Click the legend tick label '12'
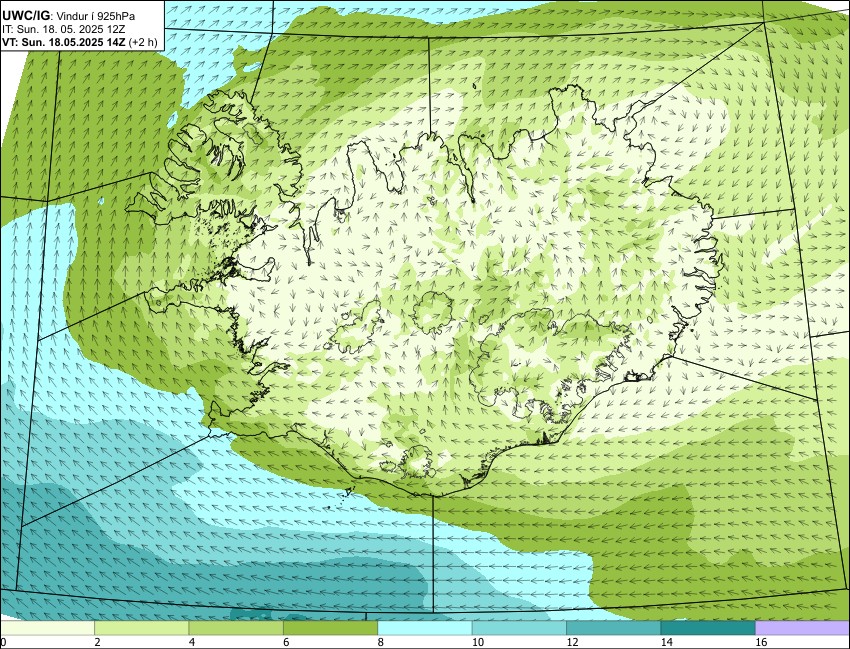 (x=572, y=642)
